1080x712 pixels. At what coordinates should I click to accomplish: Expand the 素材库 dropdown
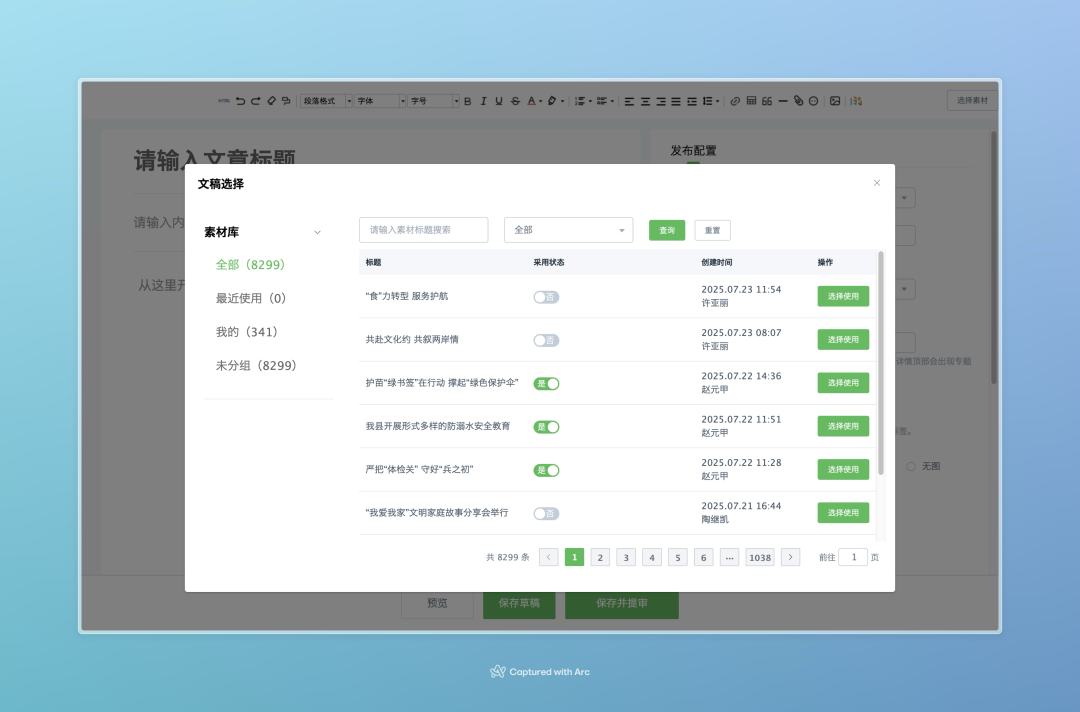[x=317, y=231]
